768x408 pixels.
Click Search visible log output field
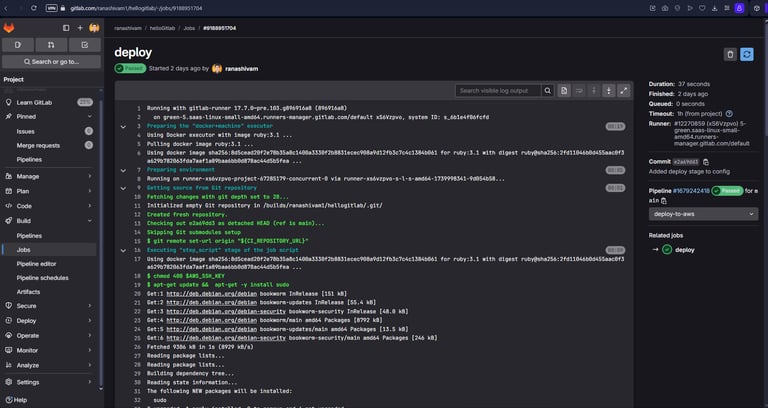coord(498,91)
